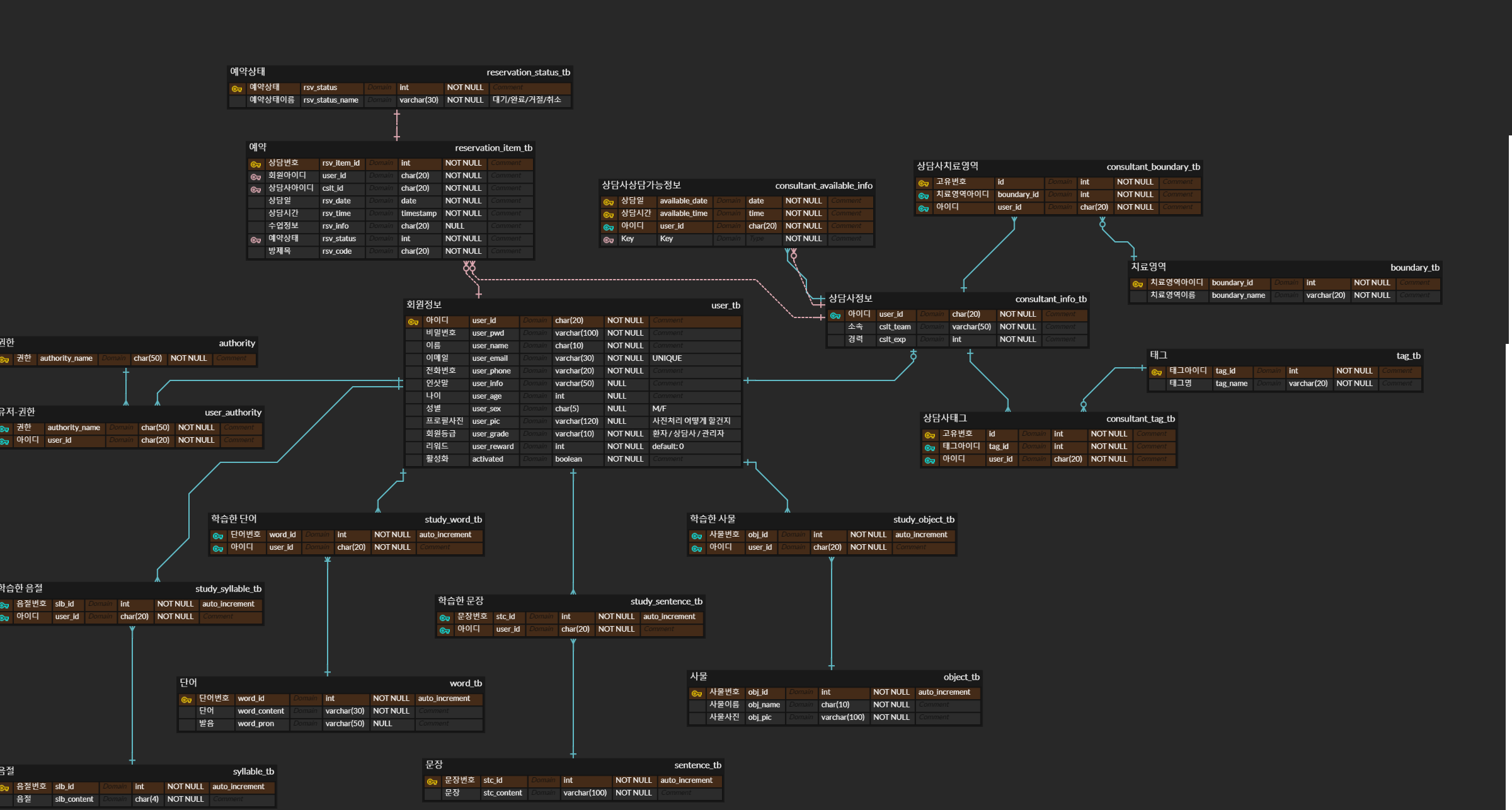Select the user_tb table header
The width and height of the screenshot is (1512, 810).
pyautogui.click(x=573, y=305)
